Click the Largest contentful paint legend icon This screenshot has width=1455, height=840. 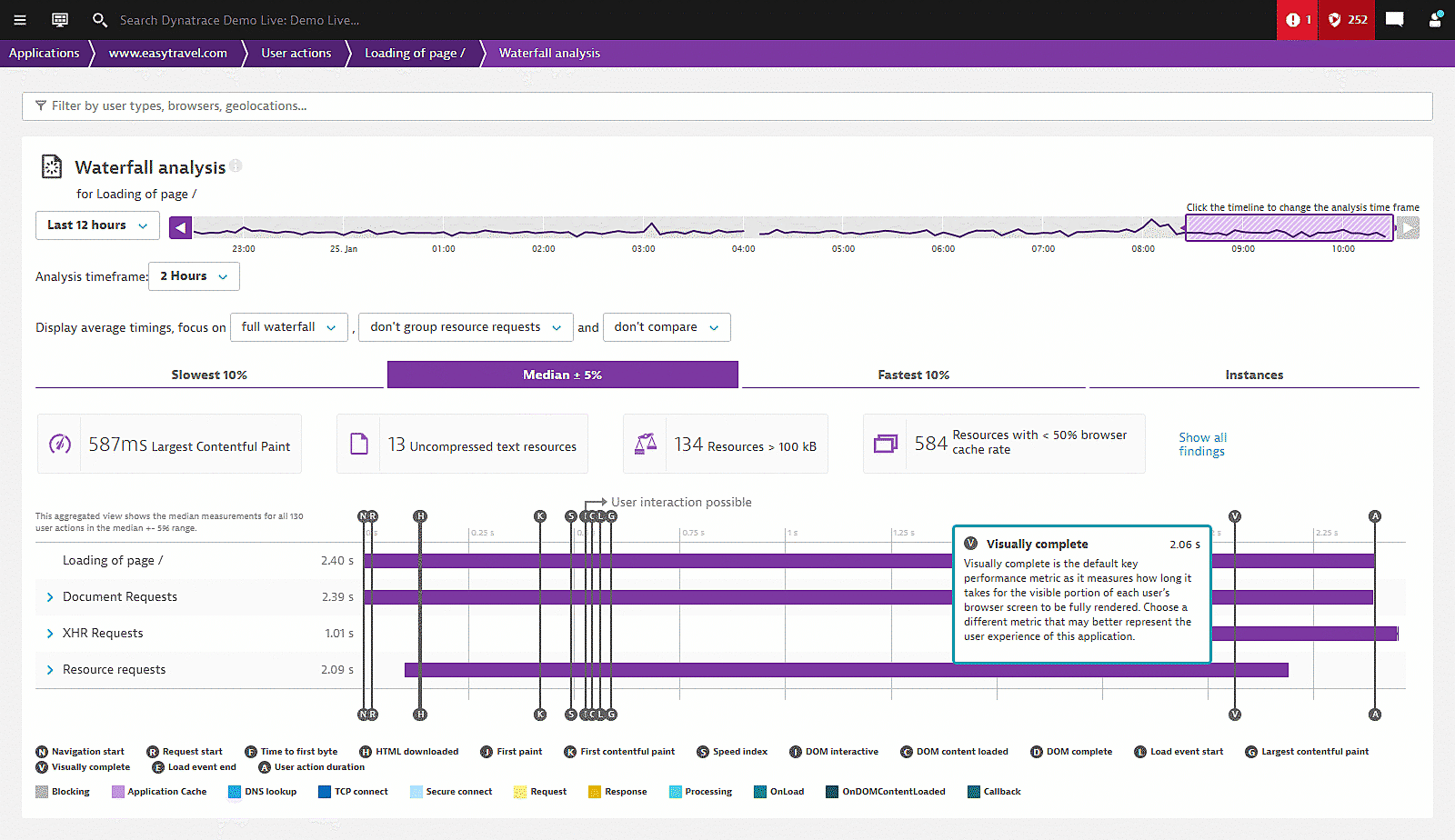pos(1251,752)
